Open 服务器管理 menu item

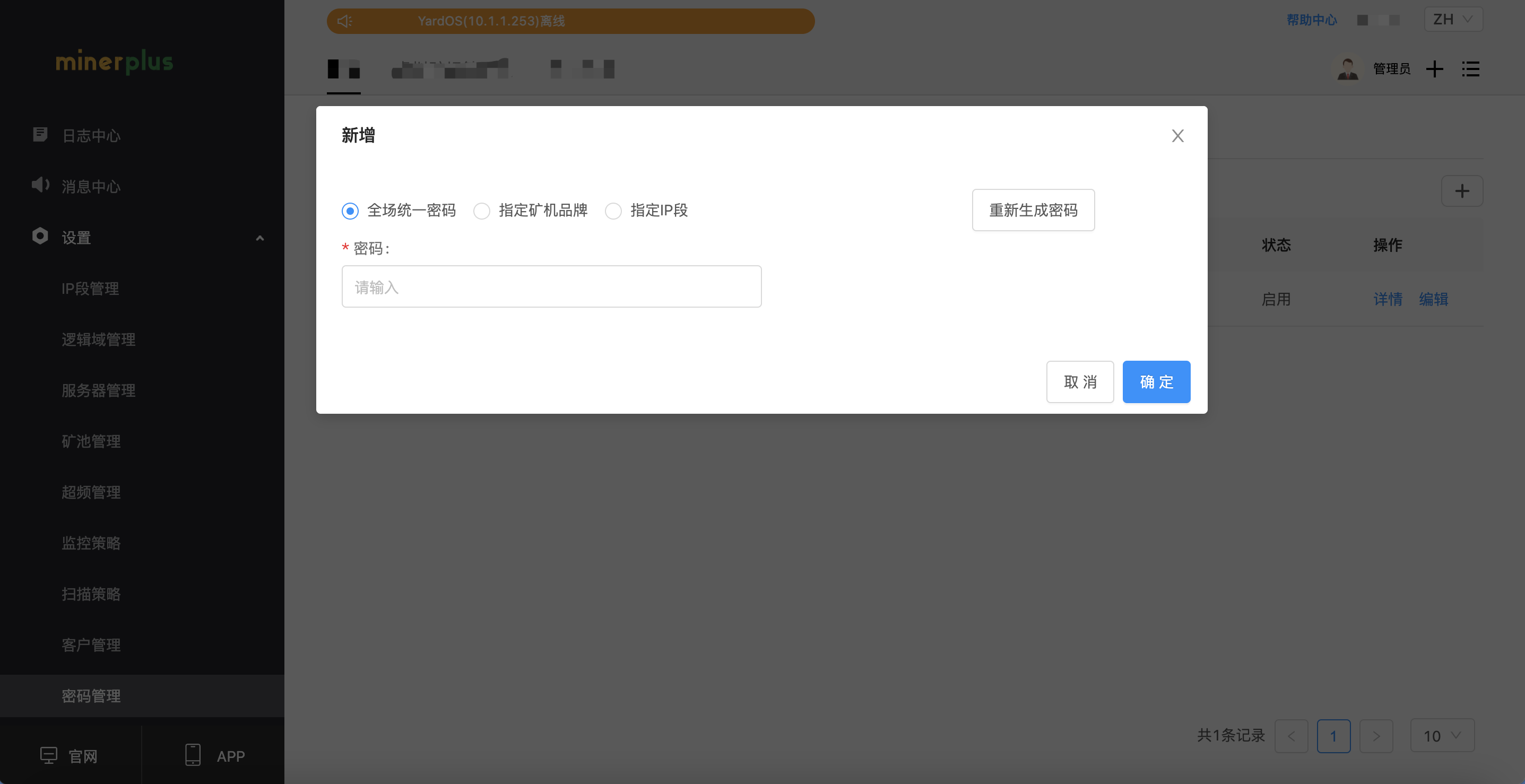(x=98, y=390)
